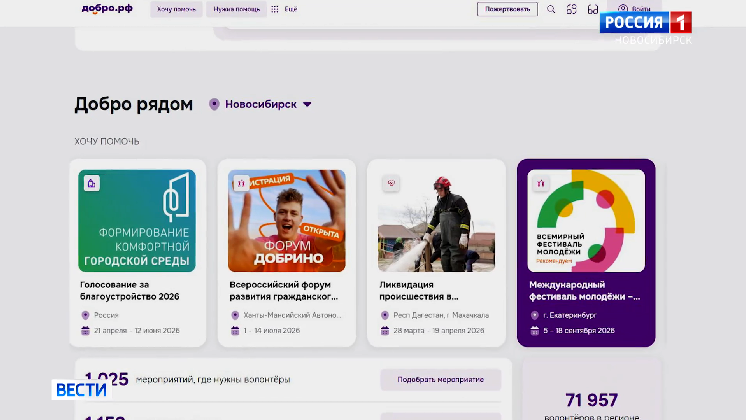The image size is (746, 420).
Task: Click calendar icon by 28 марта date
Action: pyautogui.click(x=385, y=331)
